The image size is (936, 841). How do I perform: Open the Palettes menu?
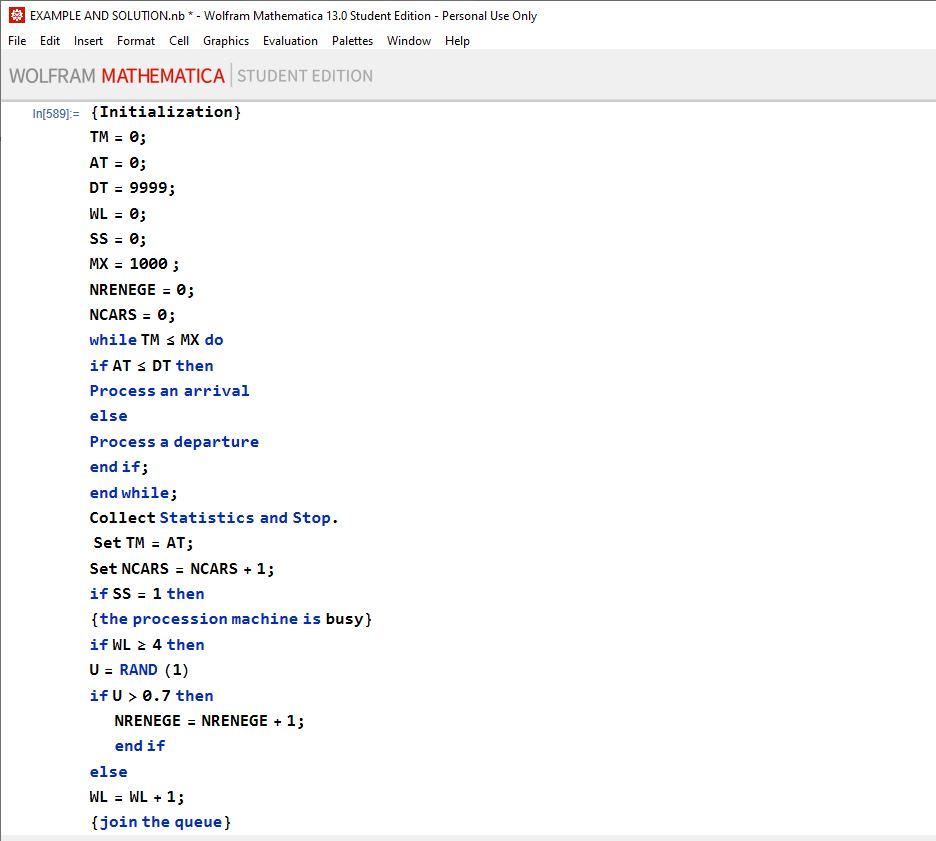[352, 41]
